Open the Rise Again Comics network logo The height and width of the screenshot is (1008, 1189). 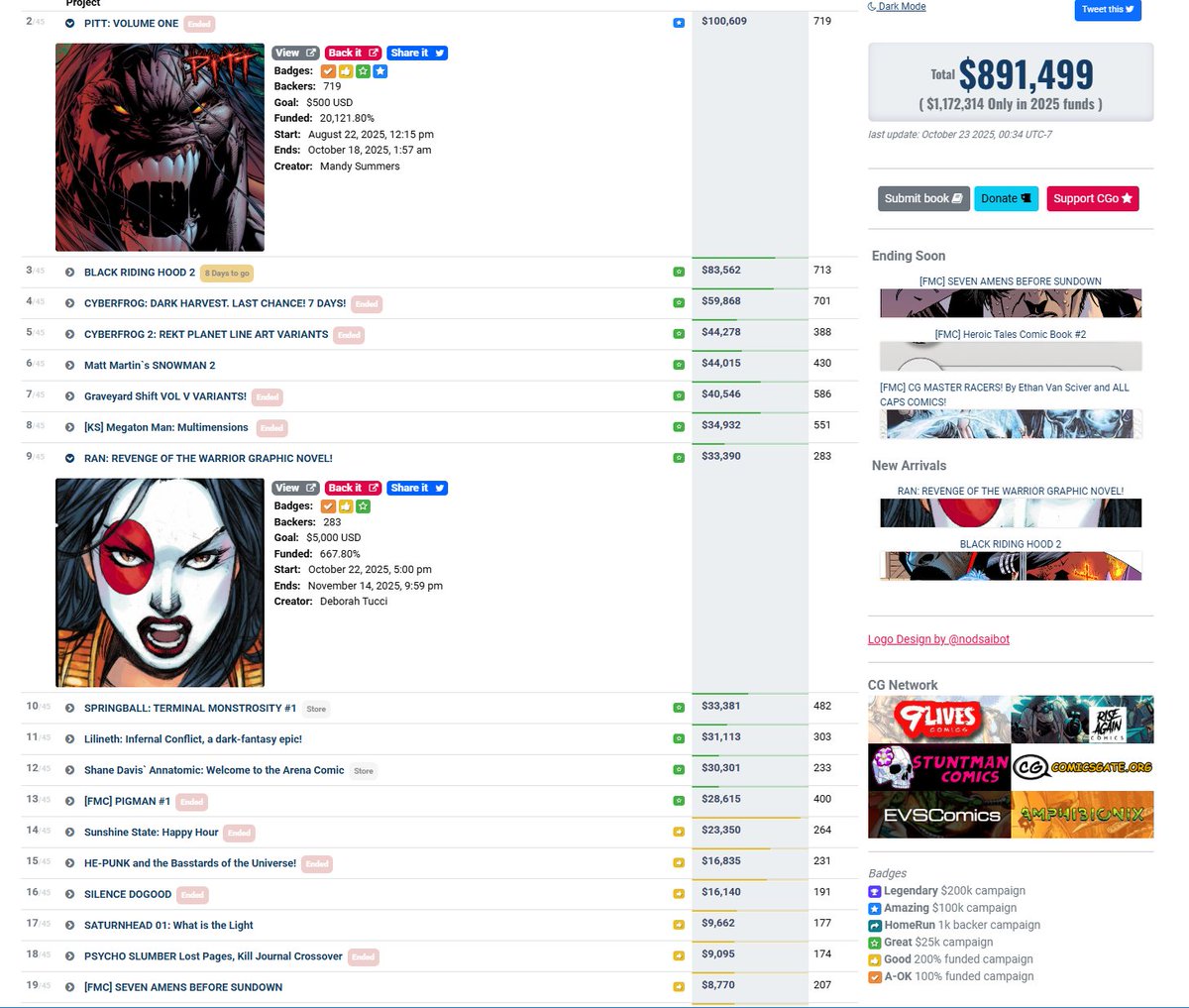tap(1082, 720)
